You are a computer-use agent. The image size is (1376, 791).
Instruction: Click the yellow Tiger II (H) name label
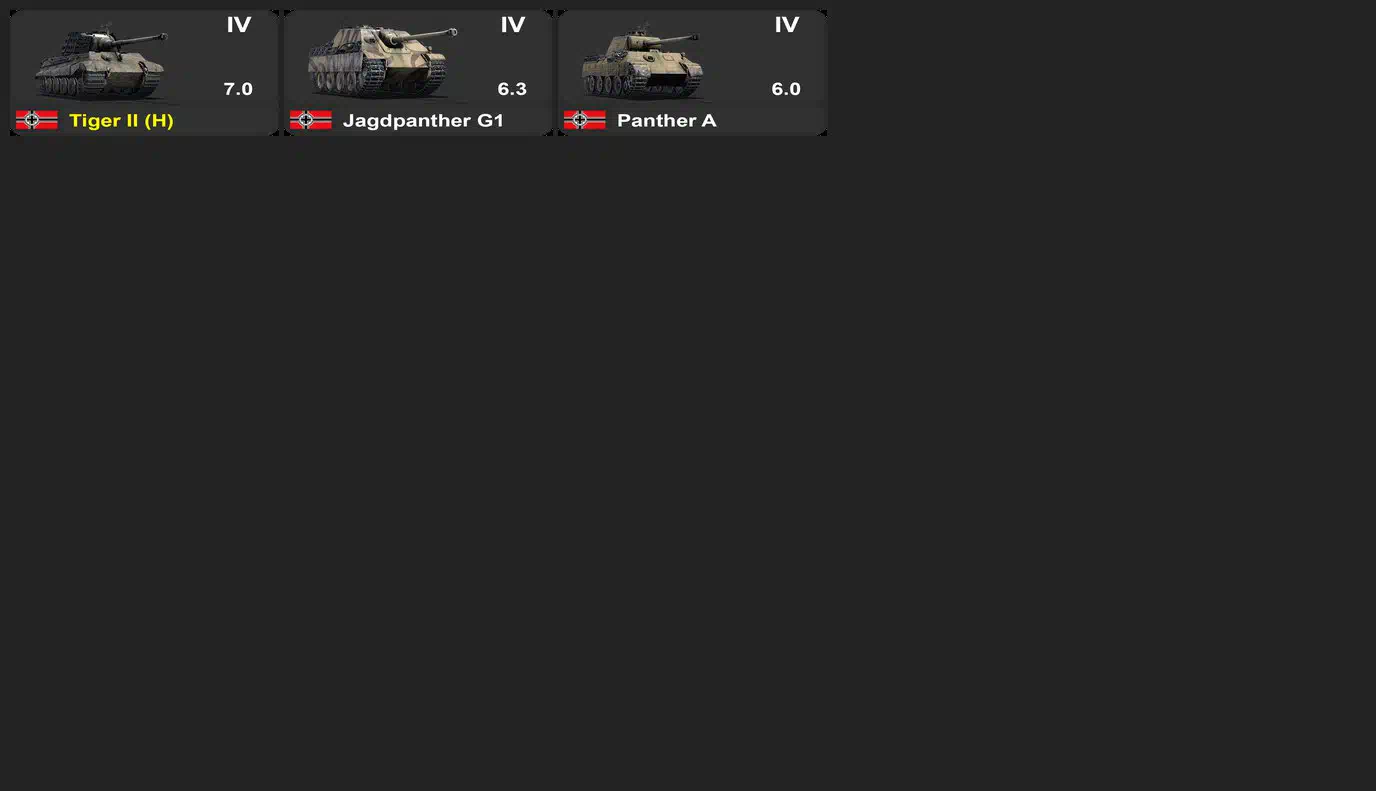pyautogui.click(x=121, y=121)
